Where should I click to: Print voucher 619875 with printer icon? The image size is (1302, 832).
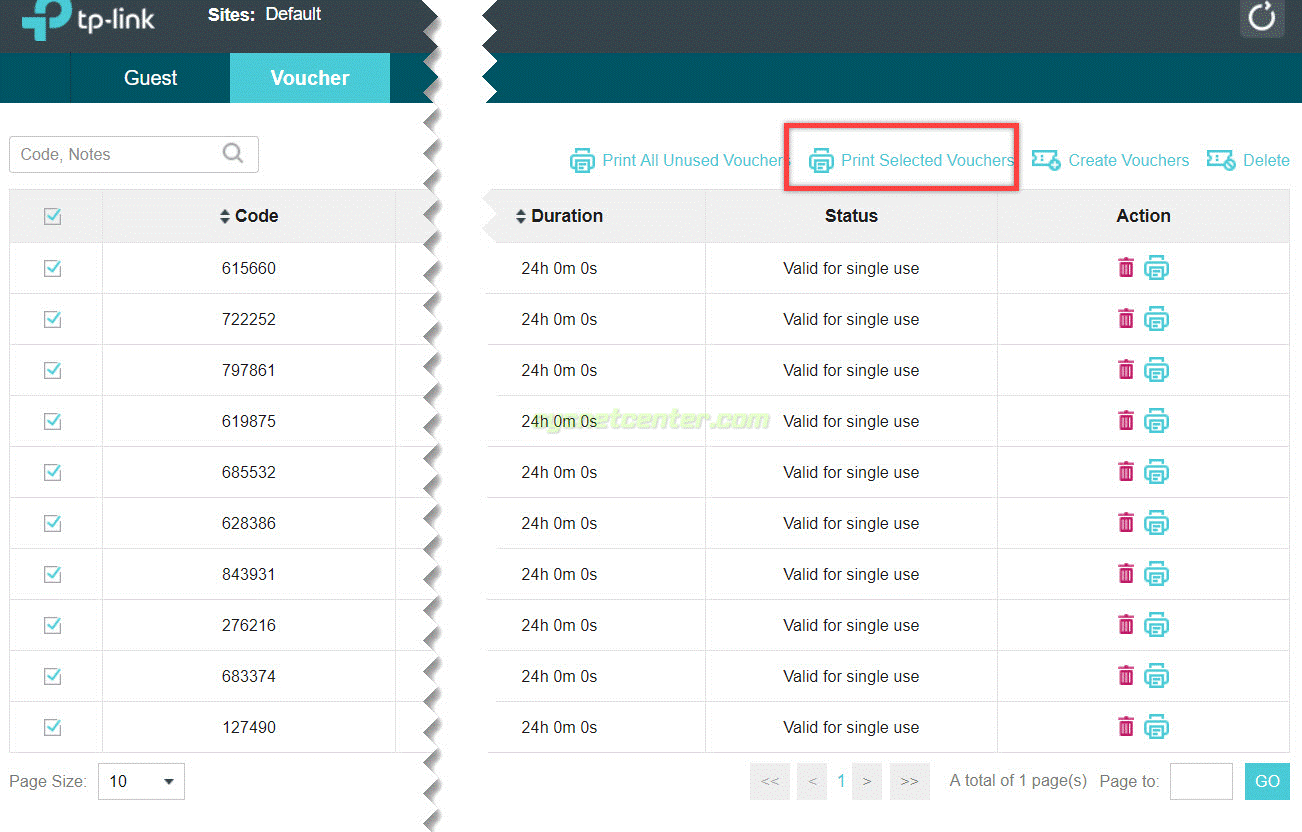tap(1156, 421)
